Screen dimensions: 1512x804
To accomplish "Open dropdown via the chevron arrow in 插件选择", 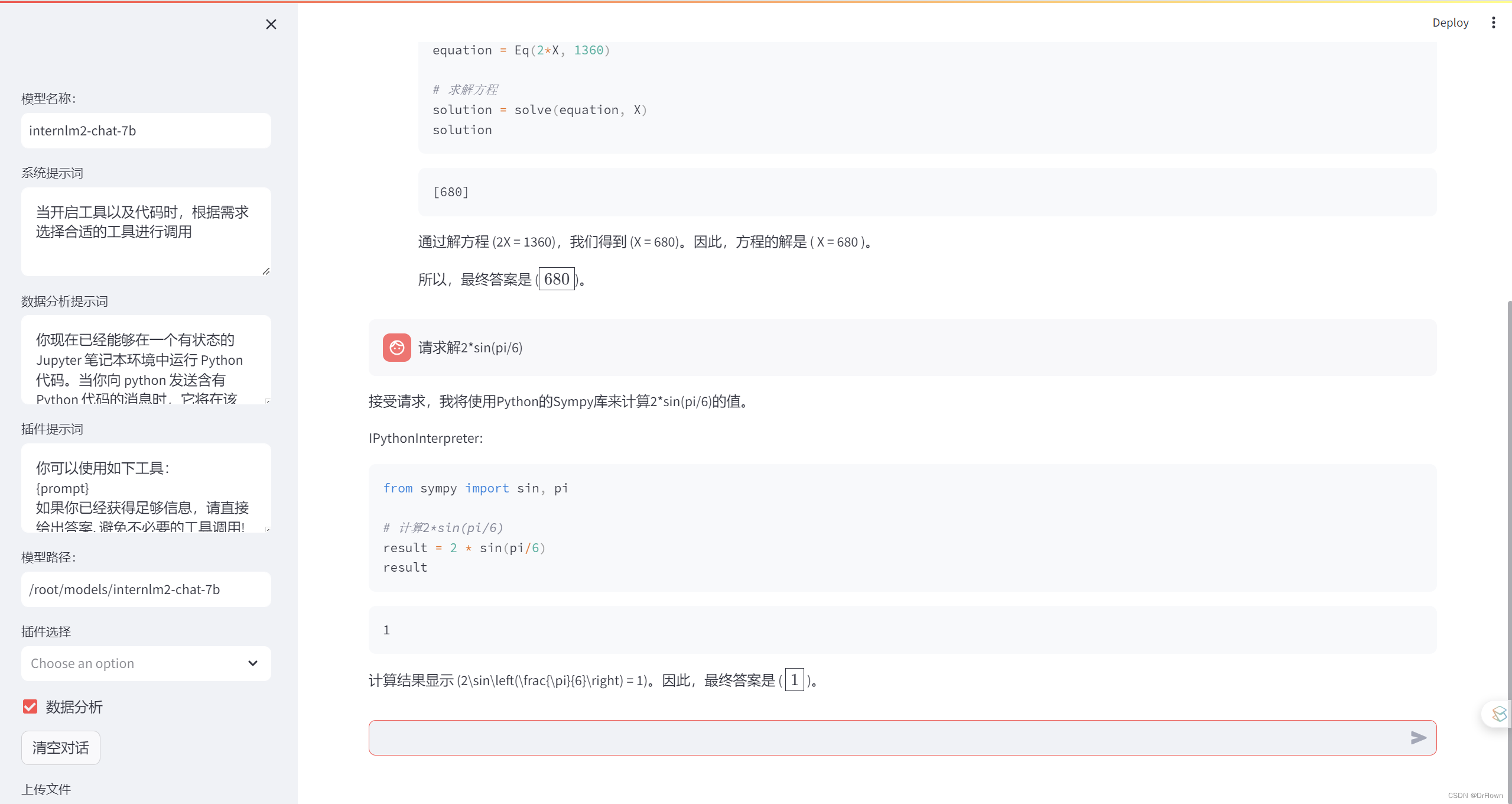I will coord(253,663).
